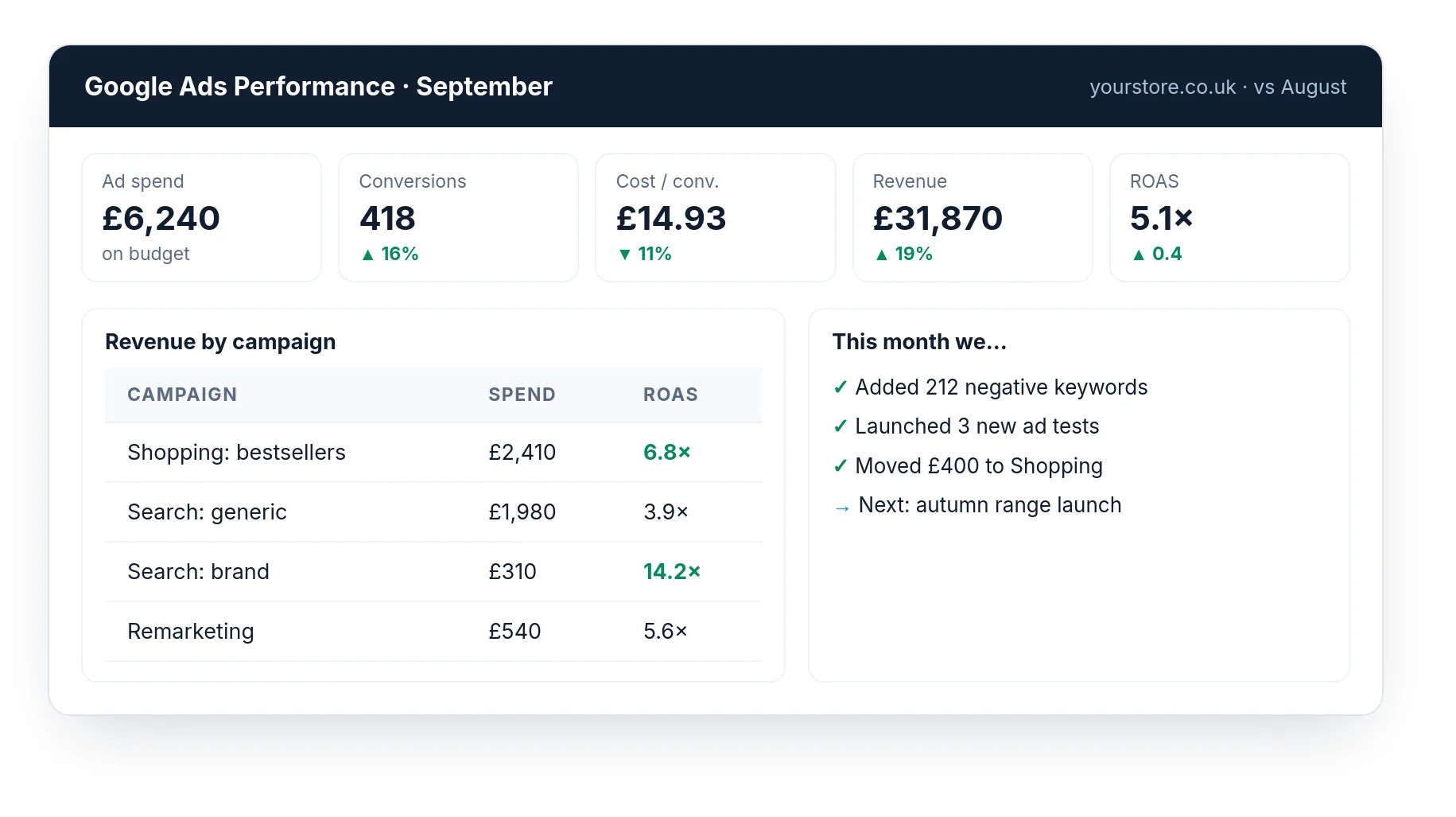Image resolution: width=1456 pixels, height=817 pixels.
Task: Click the Revenue value £31,870
Action: click(938, 218)
